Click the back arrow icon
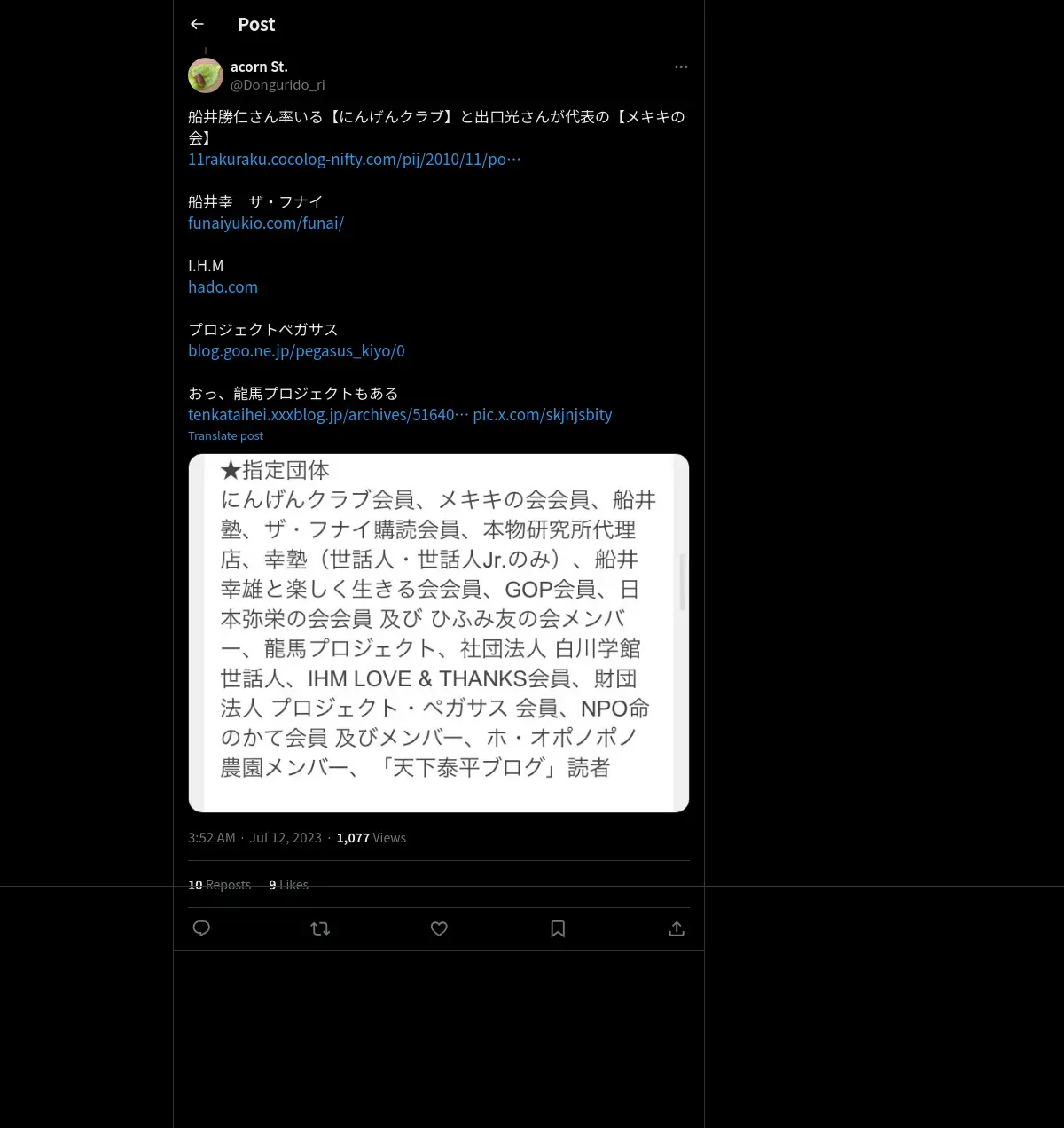Viewport: 1064px width, 1128px height. (198, 24)
